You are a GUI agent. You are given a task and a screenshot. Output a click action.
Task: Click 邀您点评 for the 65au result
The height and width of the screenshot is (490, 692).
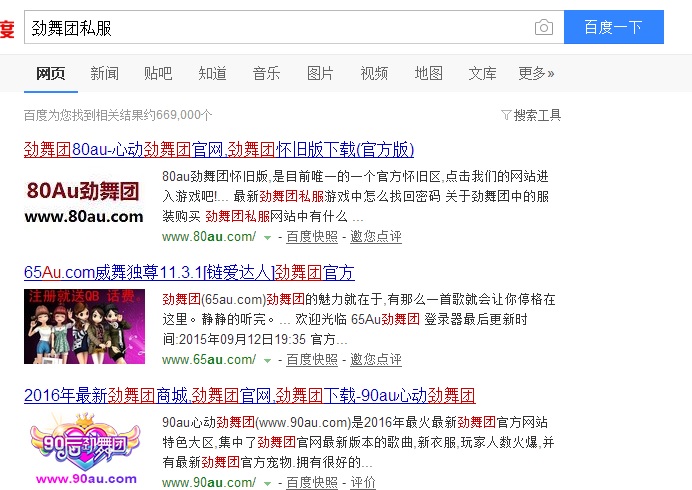(x=376, y=360)
